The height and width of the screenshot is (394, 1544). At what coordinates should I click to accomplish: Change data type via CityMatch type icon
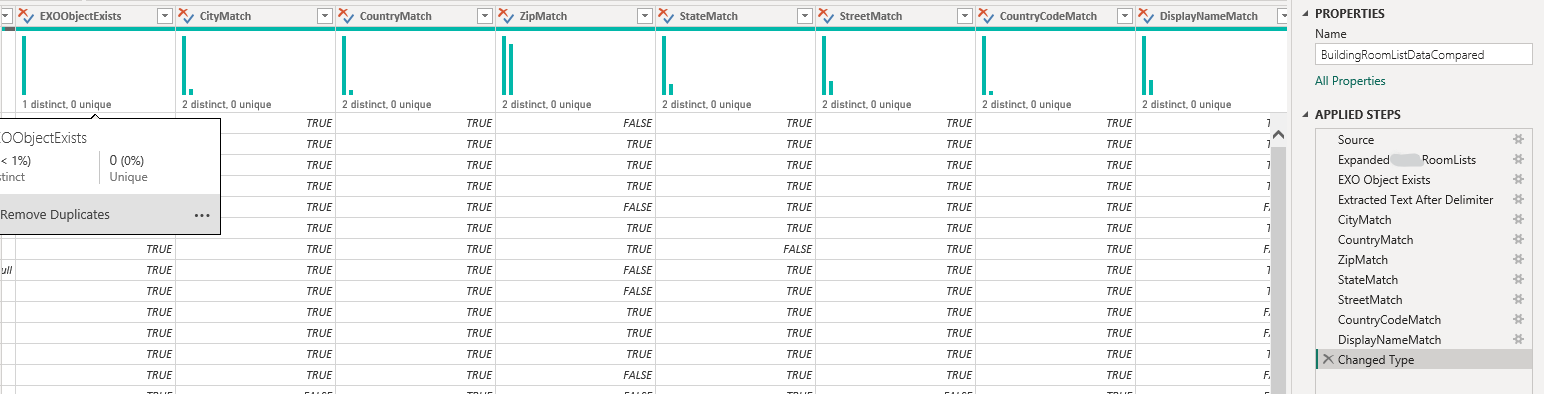coord(186,16)
